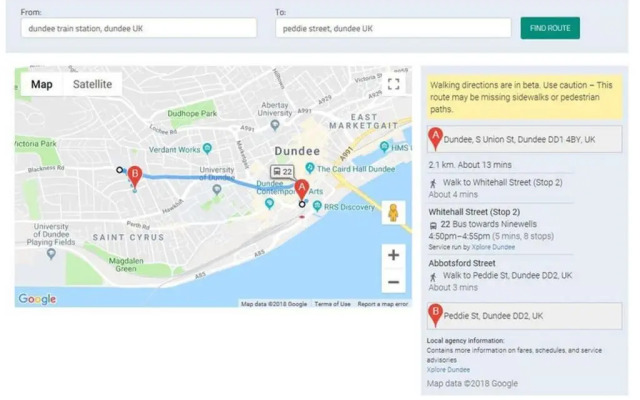Viewport: 640px width, 400px height.
Task: Click red marker B on the map
Action: pyautogui.click(x=135, y=176)
